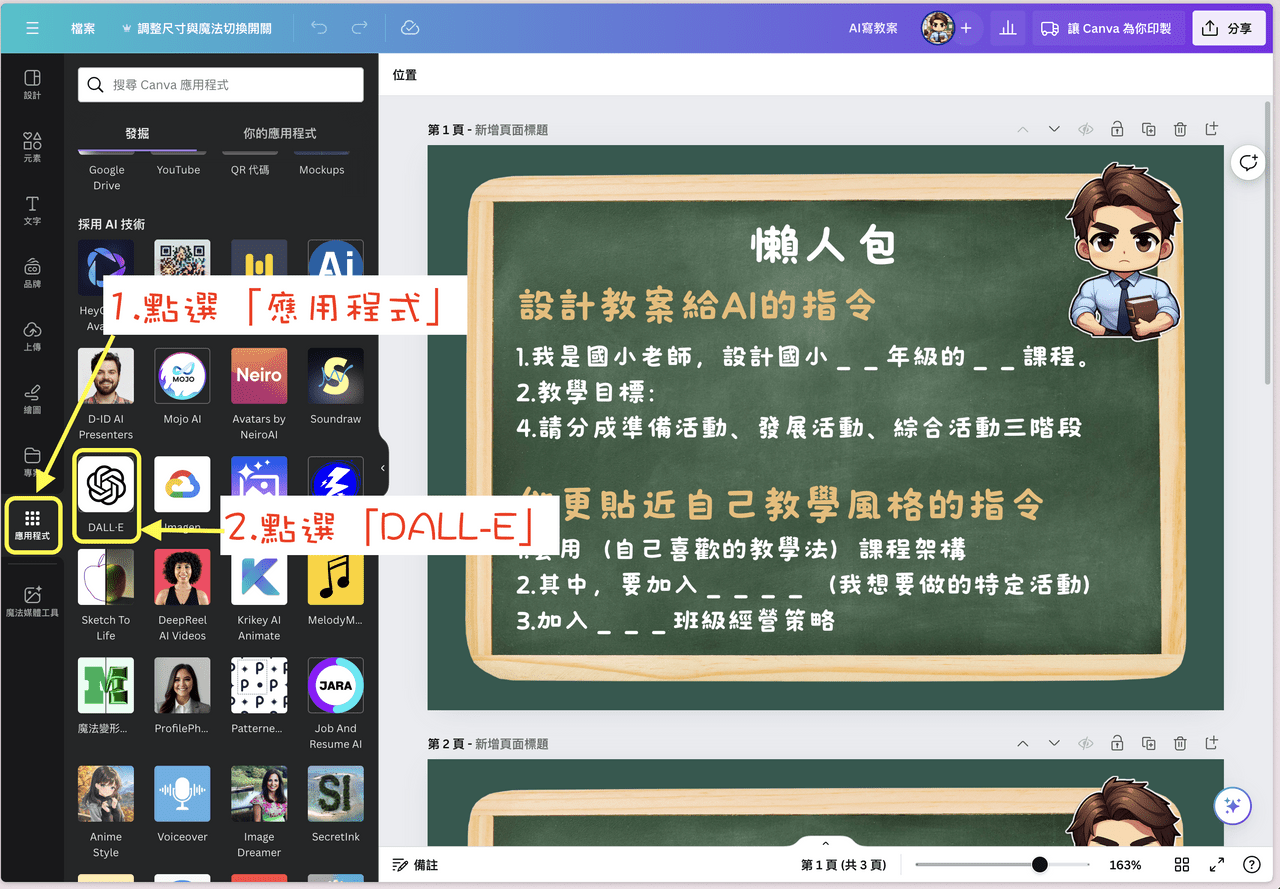This screenshot has height=889, width=1280.
Task: Expand the bottom notes area via center chevron
Action: [x=825, y=843]
